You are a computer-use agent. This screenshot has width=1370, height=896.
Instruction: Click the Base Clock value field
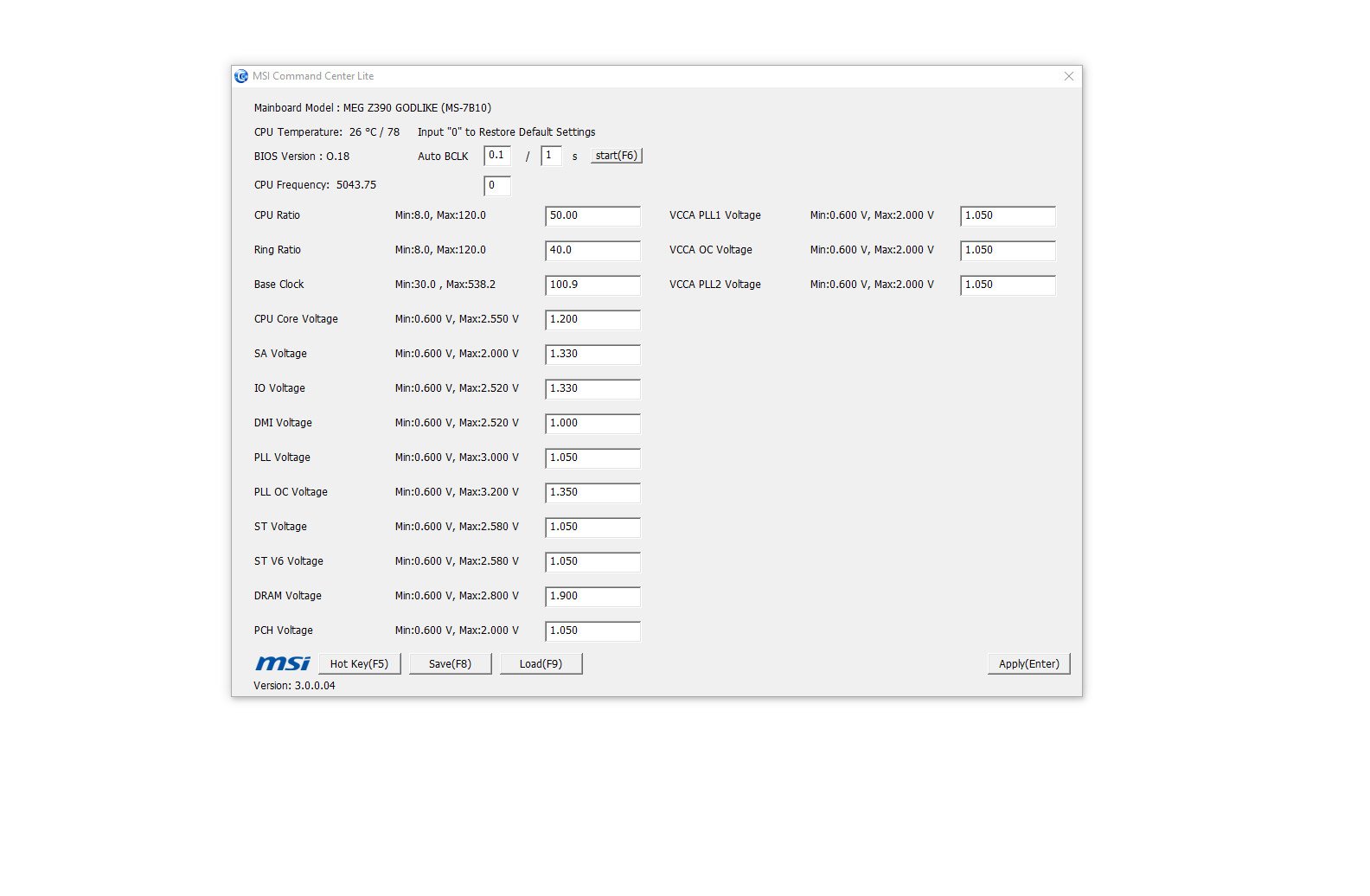pyautogui.click(x=593, y=285)
